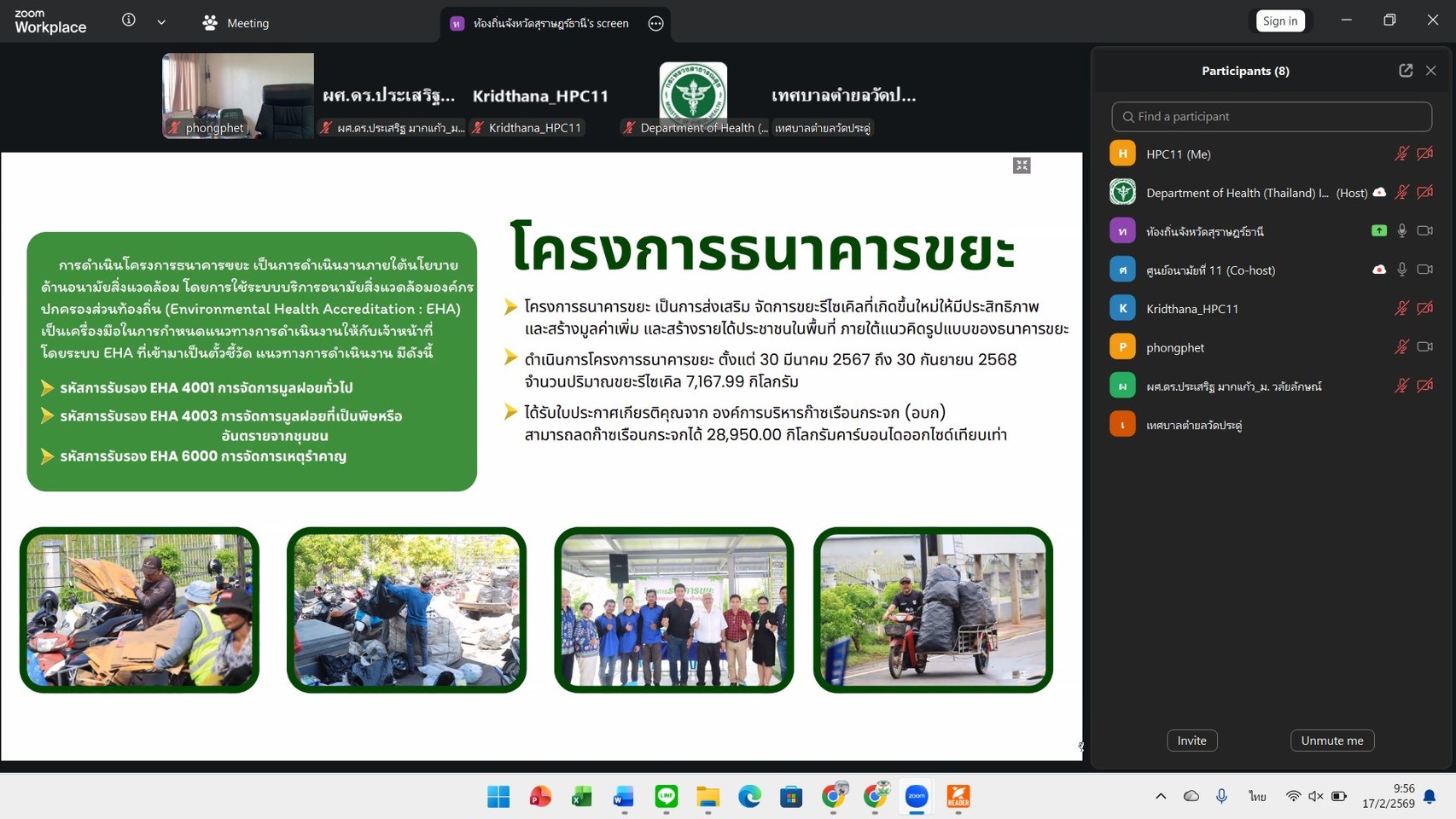
Task: Open screen share more options ellipsis
Action: pyautogui.click(x=655, y=24)
